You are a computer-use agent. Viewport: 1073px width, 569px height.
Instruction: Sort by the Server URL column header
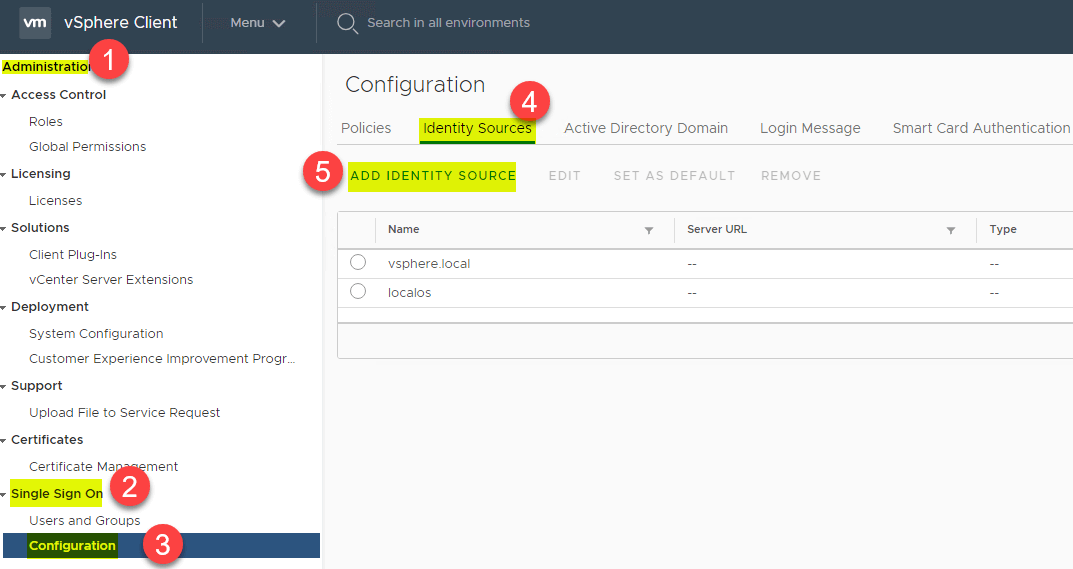click(x=716, y=229)
